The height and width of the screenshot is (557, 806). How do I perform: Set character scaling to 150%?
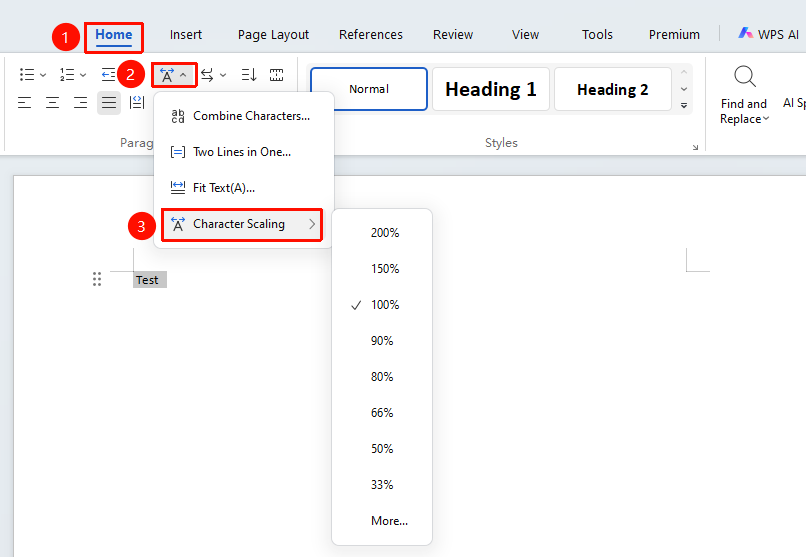(382, 269)
